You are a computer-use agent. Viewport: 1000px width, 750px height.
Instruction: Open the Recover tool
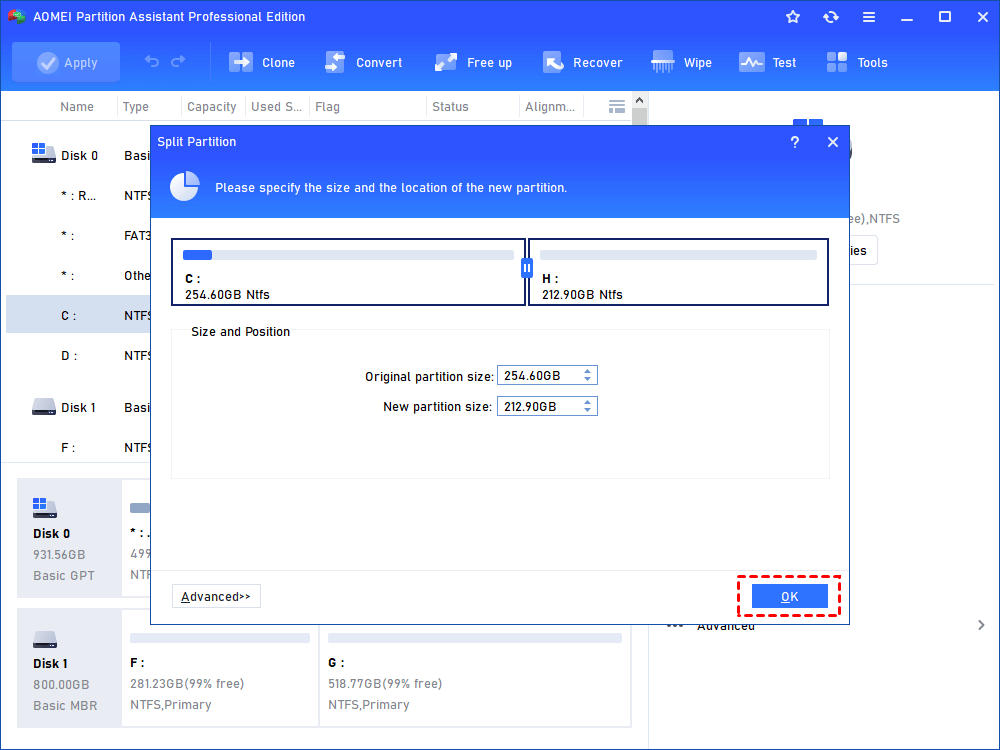[582, 62]
